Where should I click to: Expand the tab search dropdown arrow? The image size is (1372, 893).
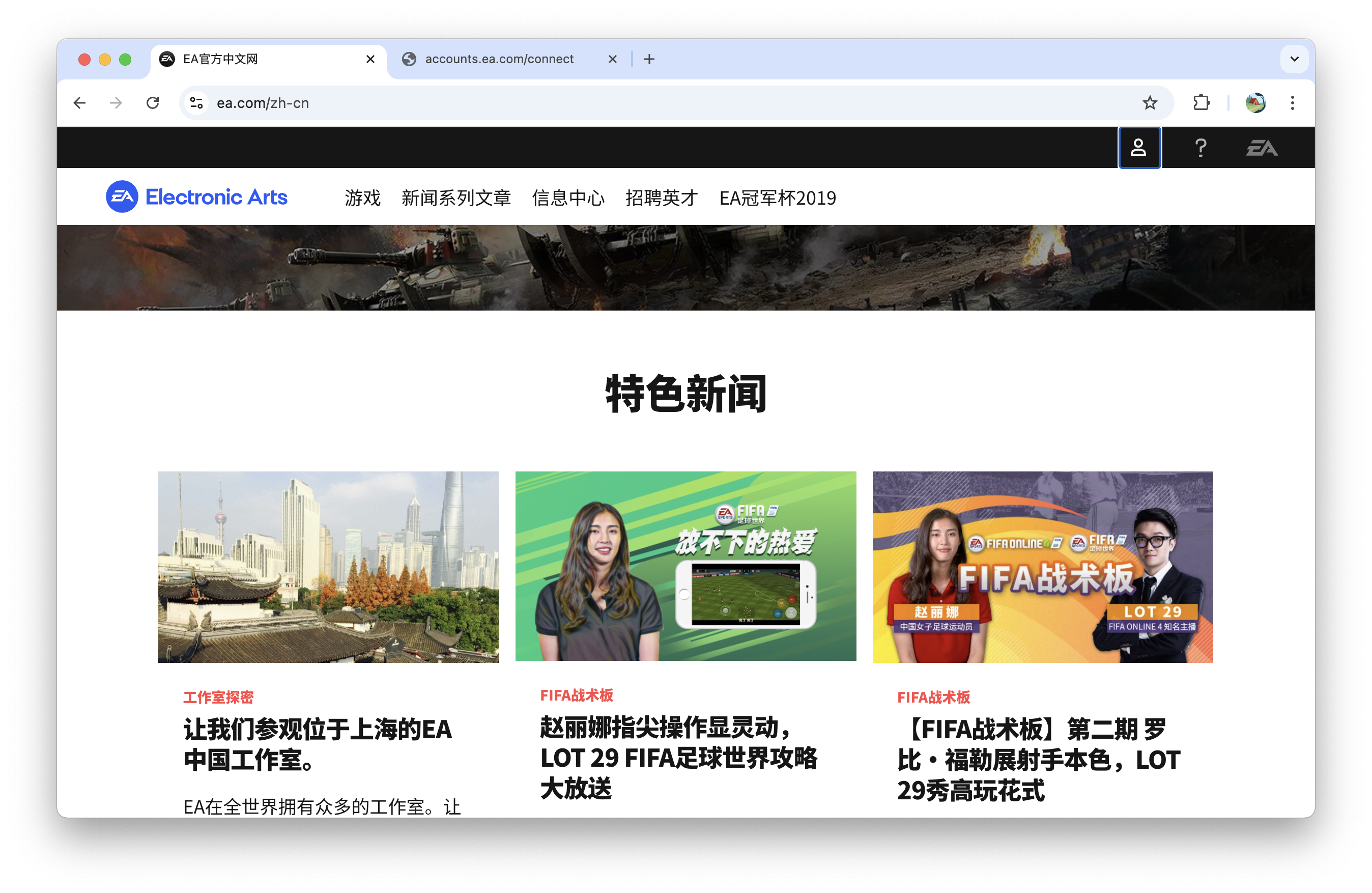(x=1294, y=59)
